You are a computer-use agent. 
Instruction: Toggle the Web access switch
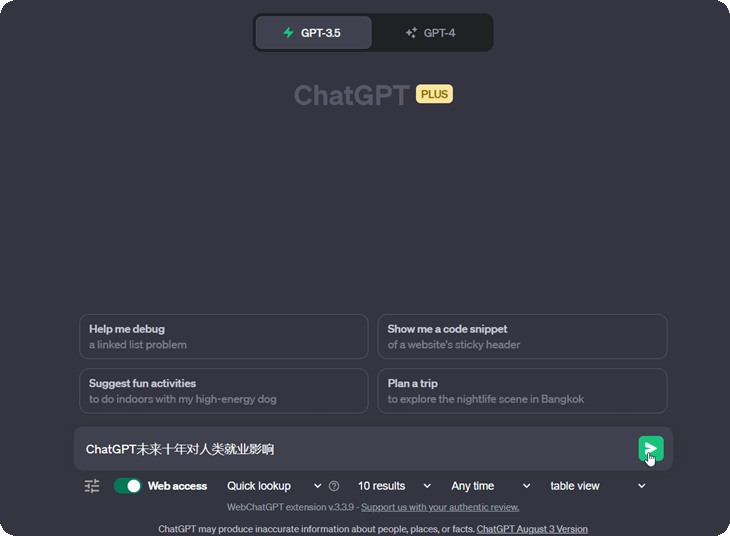128,486
